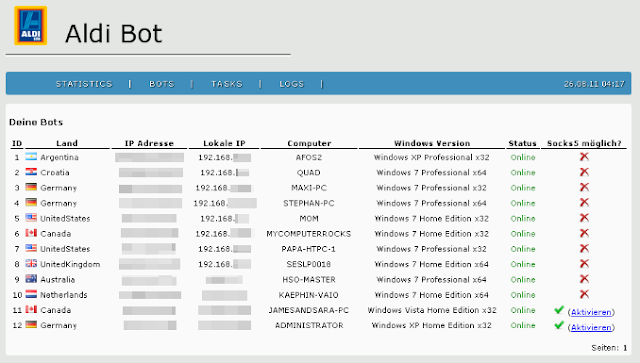Screen dimensions: 640x363
Task: Click the Status column header
Action: coord(522,143)
